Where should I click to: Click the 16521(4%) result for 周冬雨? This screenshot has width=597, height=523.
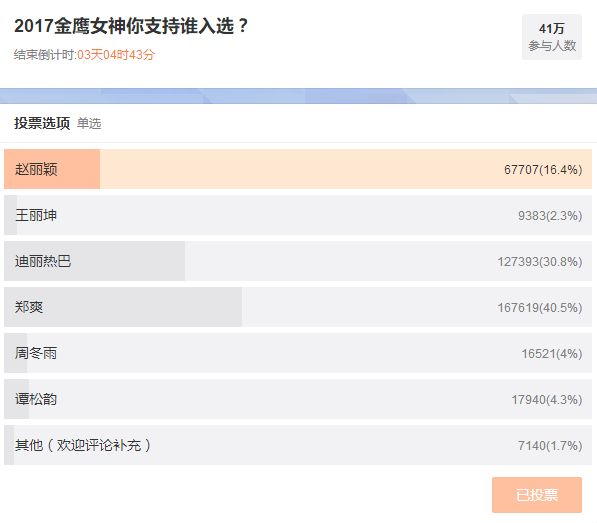[x=552, y=354]
